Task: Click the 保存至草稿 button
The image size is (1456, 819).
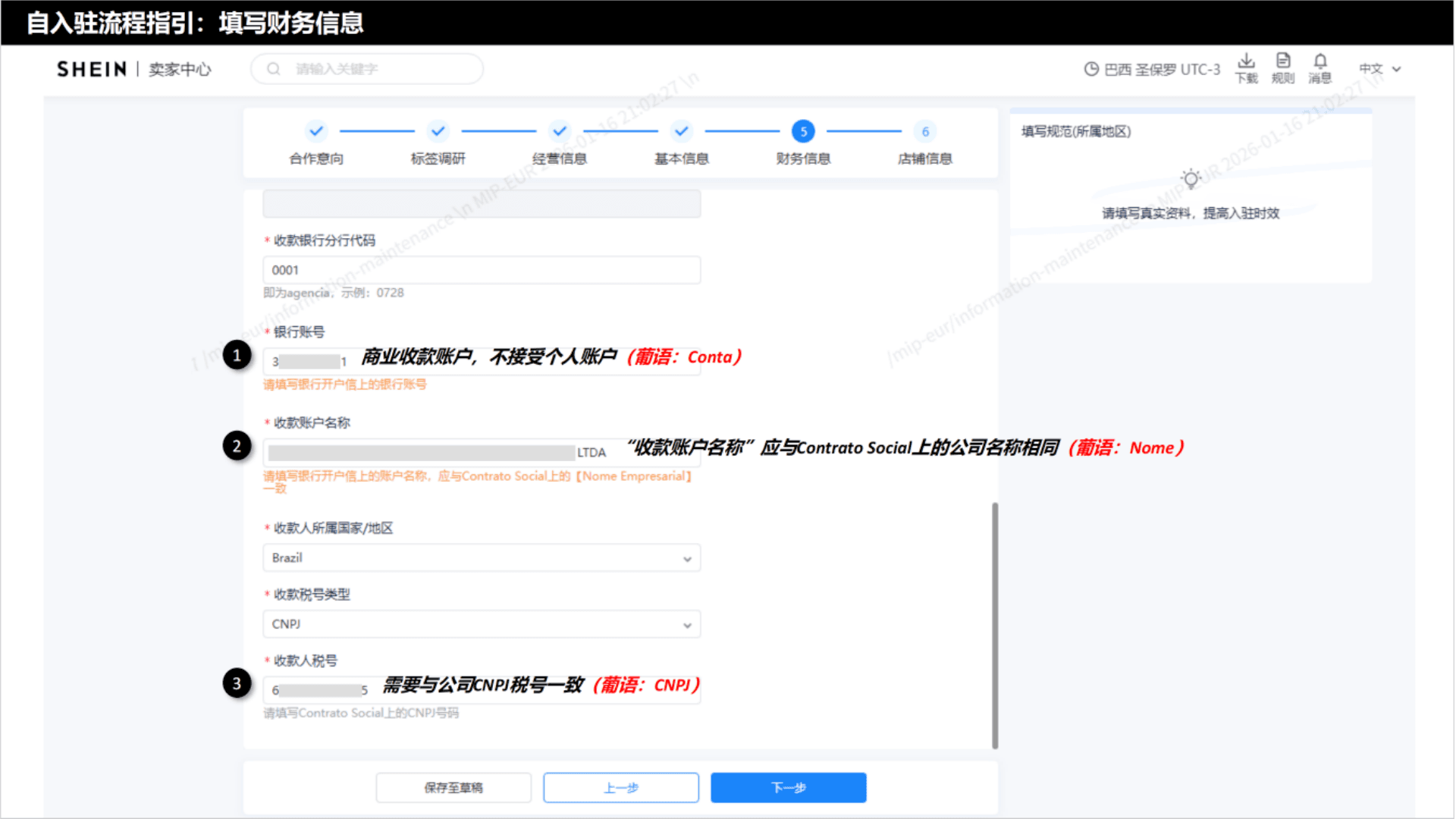Action: (453, 788)
